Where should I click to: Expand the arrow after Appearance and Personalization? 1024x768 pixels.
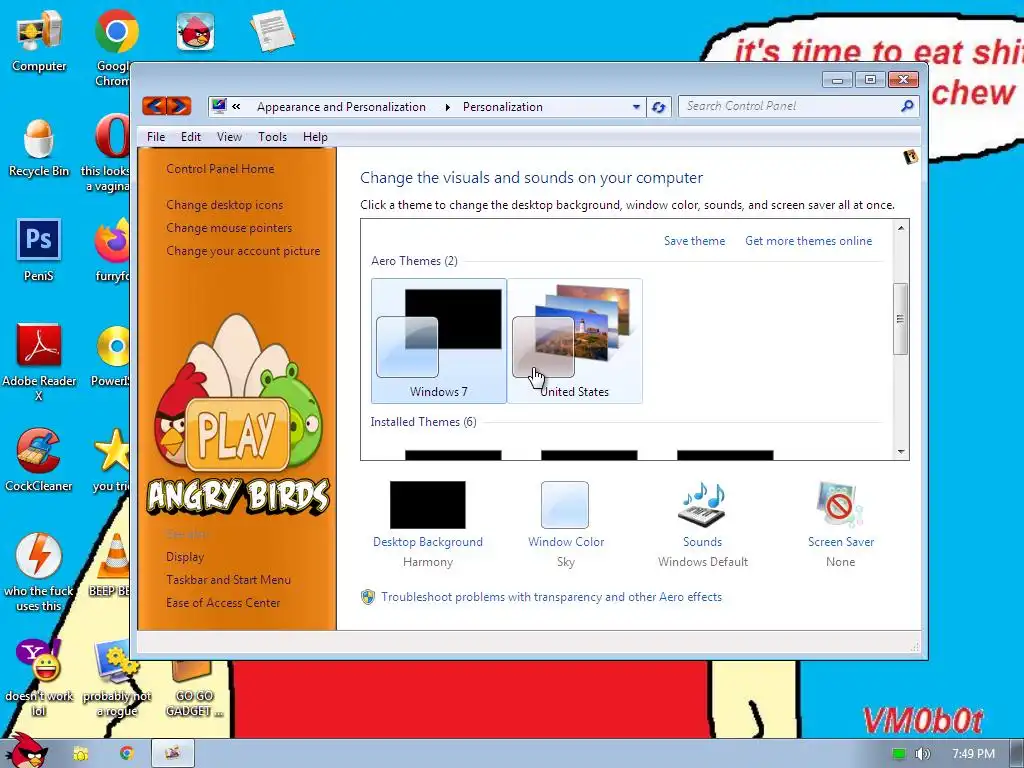[447, 107]
